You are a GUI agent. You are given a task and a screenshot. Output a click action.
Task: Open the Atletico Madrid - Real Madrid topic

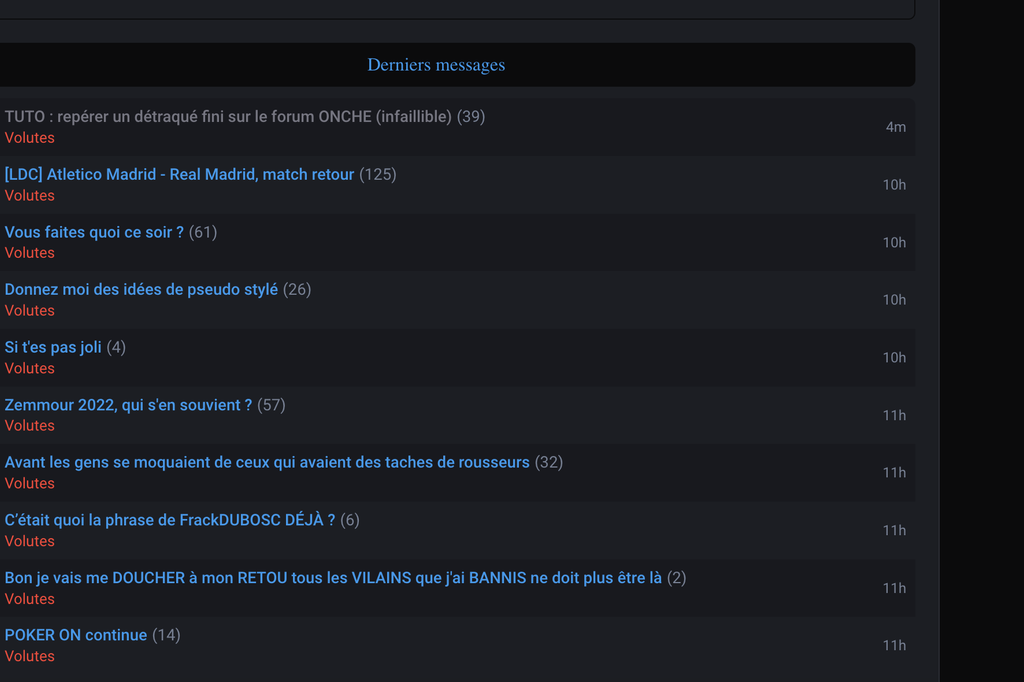pyautogui.click(x=180, y=175)
